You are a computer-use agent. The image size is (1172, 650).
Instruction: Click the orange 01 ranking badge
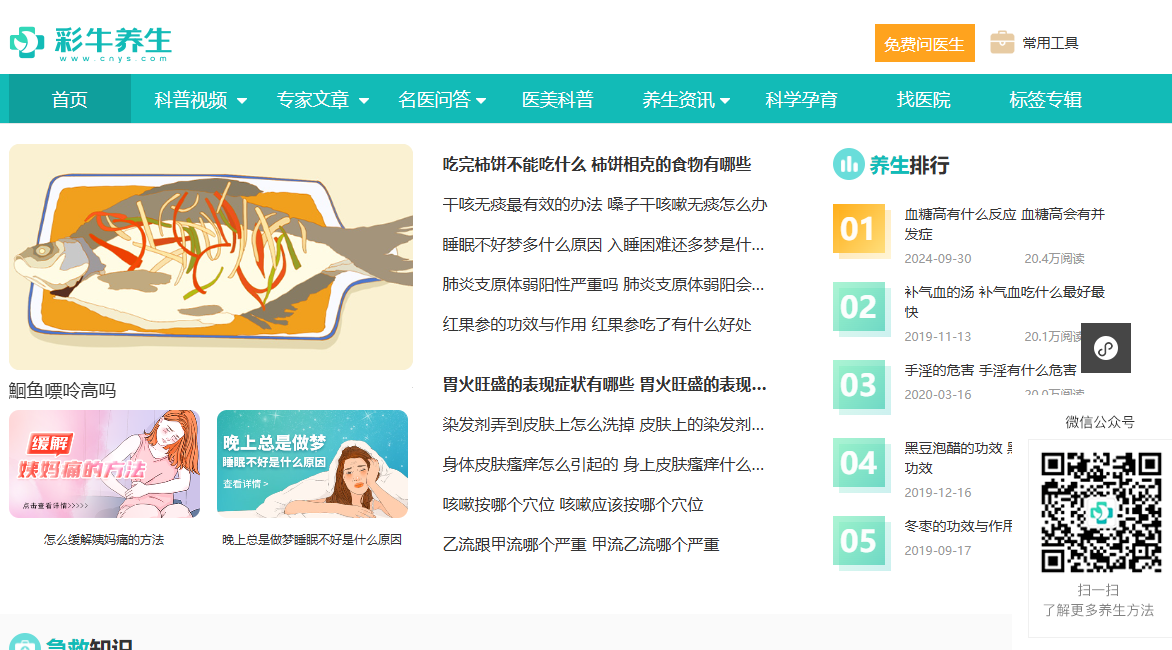point(858,230)
